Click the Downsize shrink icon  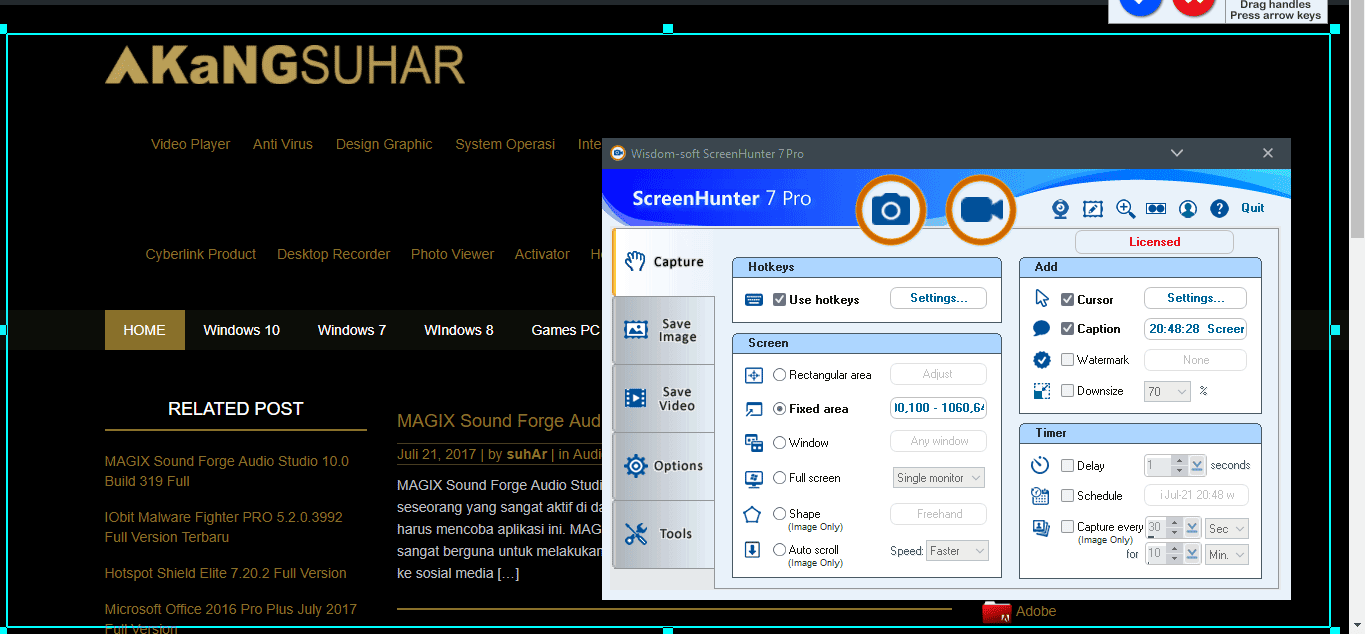coord(1041,391)
